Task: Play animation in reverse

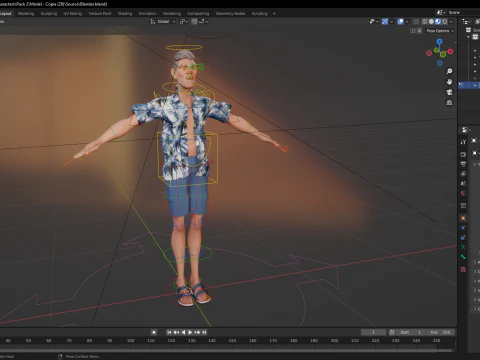Action: pos(183,332)
